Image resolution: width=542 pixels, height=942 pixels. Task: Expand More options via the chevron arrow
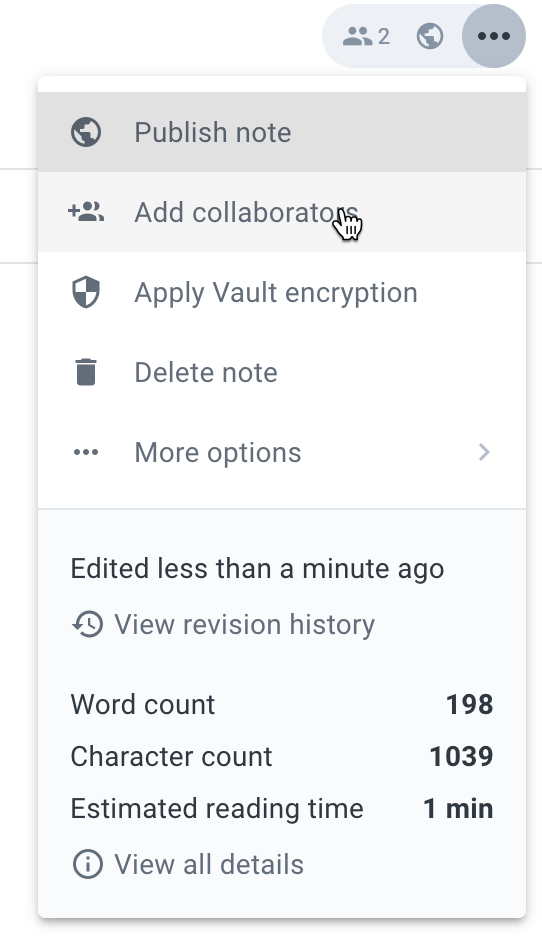click(484, 452)
